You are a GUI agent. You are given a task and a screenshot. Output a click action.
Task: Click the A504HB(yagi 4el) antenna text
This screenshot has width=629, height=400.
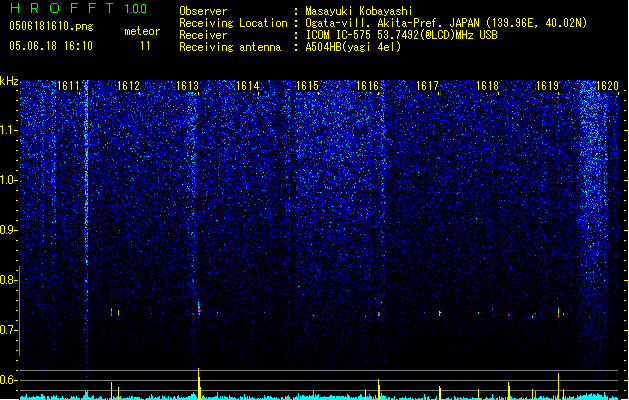(x=353, y=47)
